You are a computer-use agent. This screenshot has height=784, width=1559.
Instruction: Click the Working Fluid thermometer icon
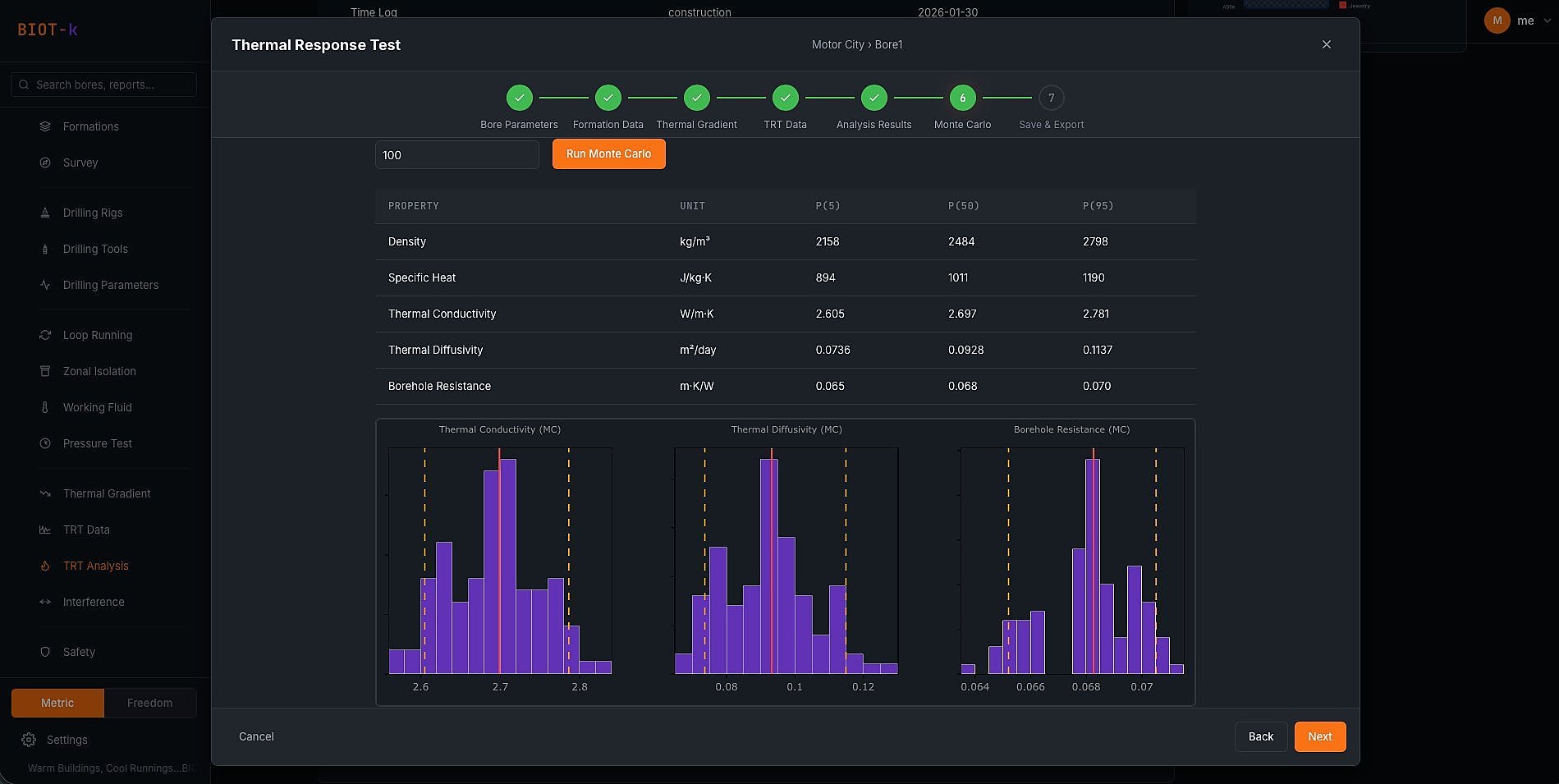pos(45,407)
